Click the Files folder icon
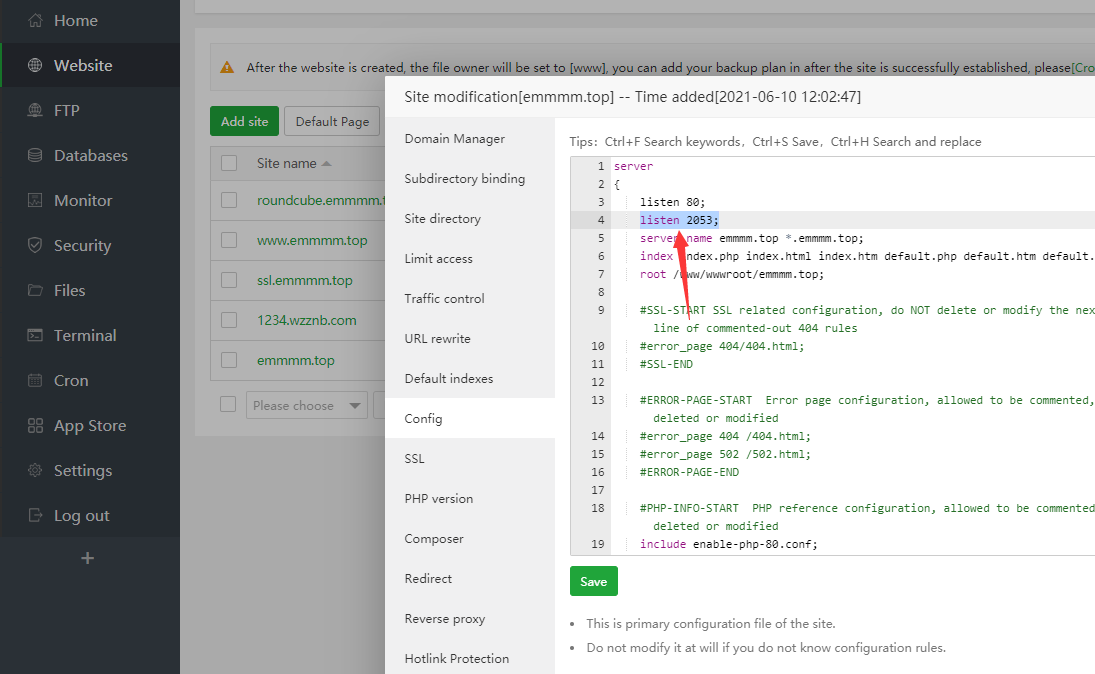This screenshot has height=674, width=1095. (35, 290)
